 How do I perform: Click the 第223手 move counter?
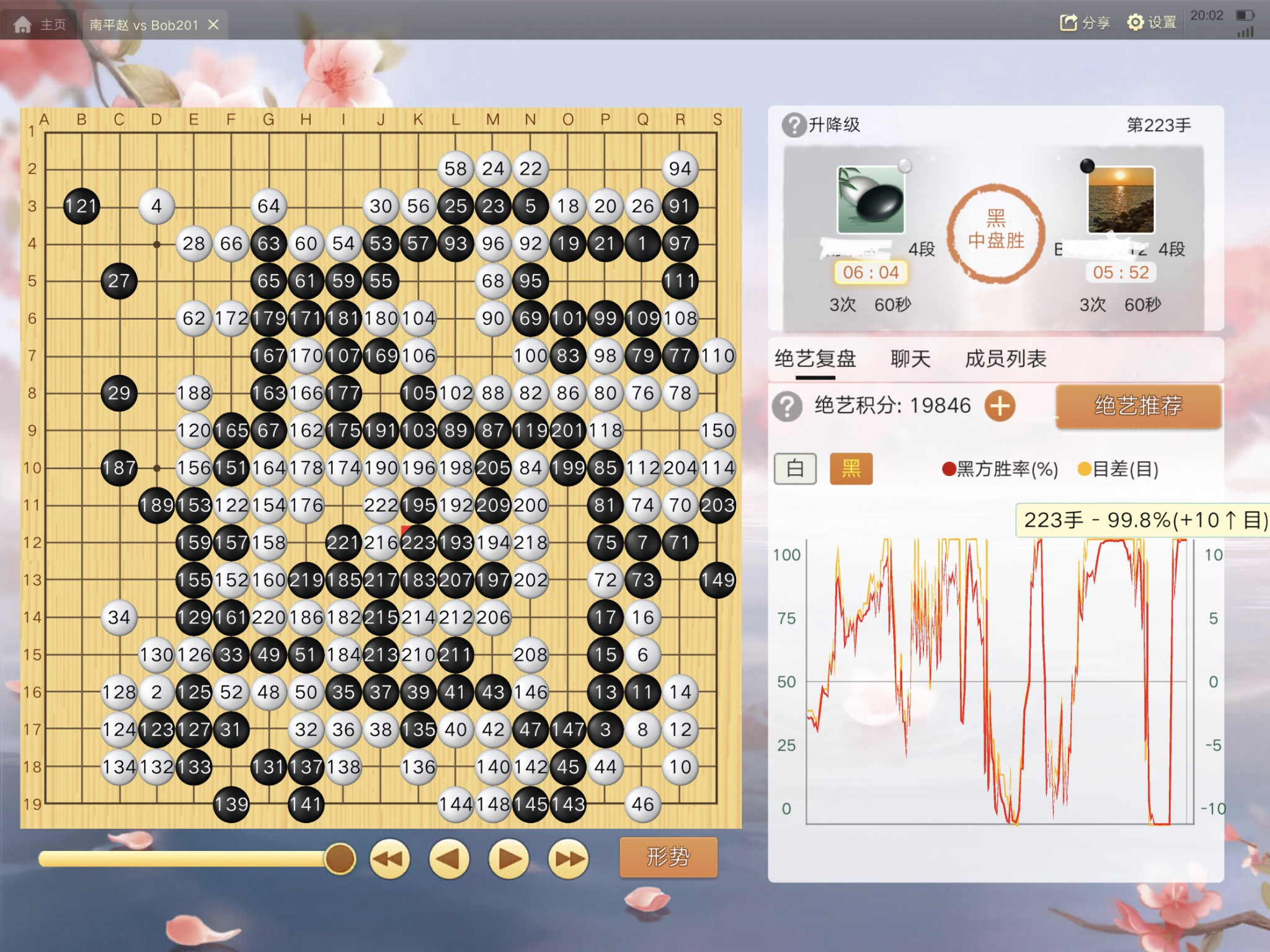pos(1159,125)
